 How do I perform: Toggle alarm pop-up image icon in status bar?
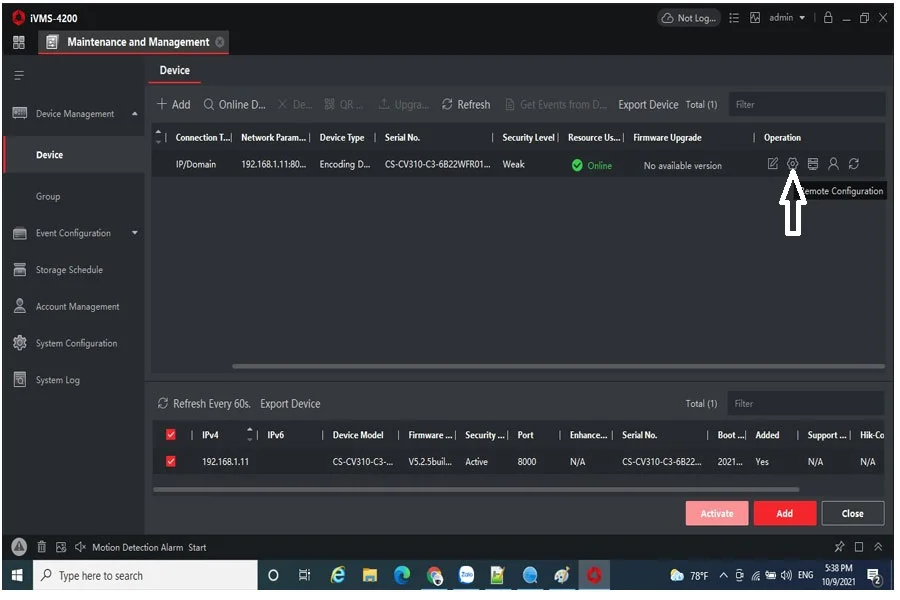pos(61,547)
